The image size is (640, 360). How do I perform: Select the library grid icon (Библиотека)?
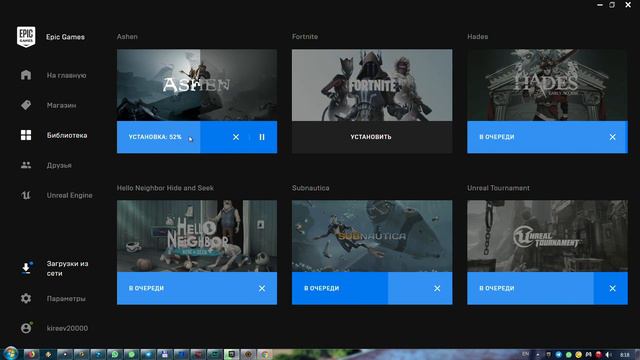coord(26,135)
